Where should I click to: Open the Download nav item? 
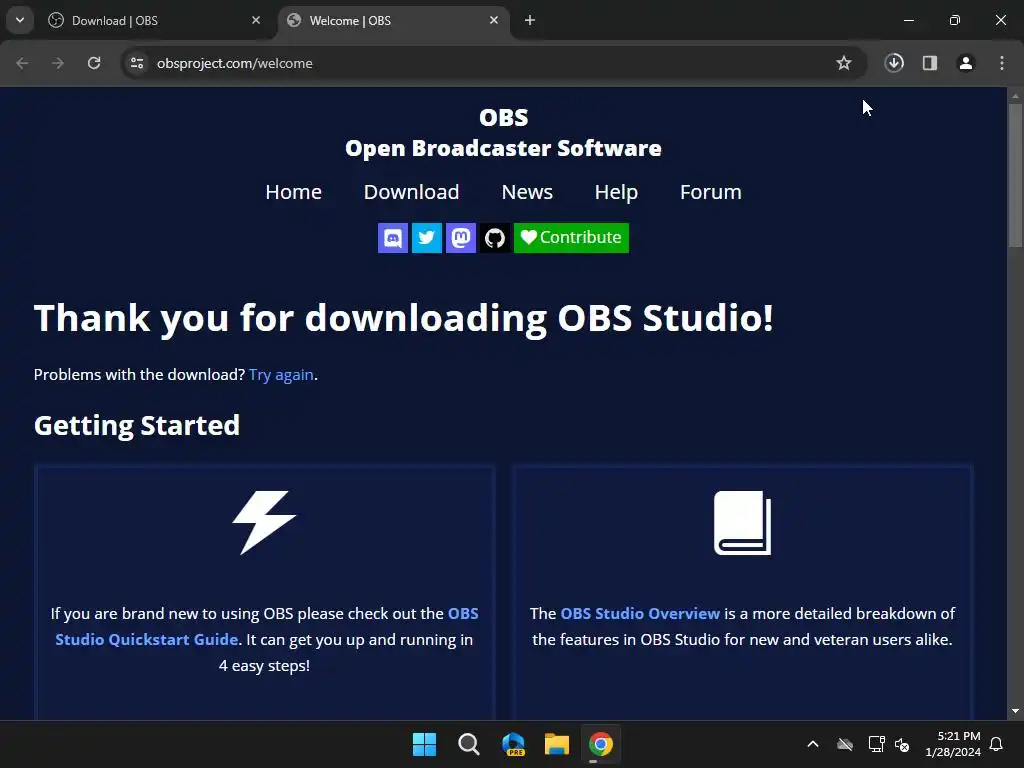[411, 192]
